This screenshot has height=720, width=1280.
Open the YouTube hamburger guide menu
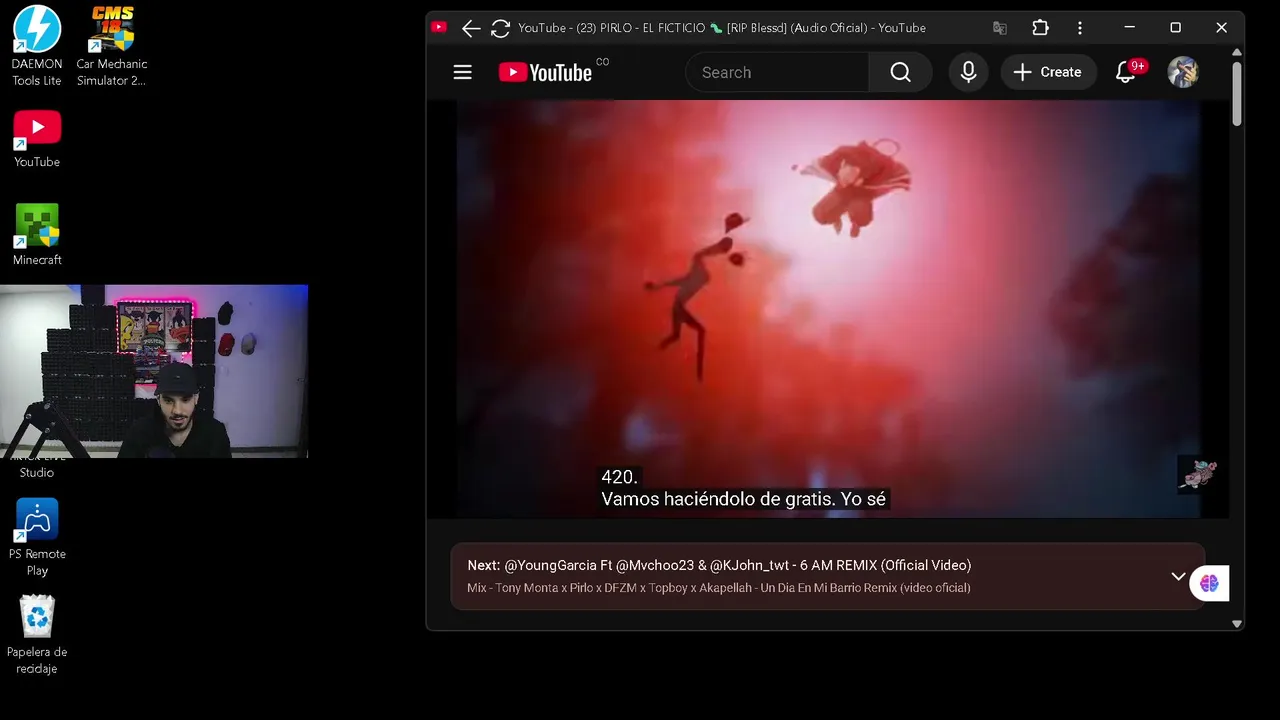coord(462,72)
